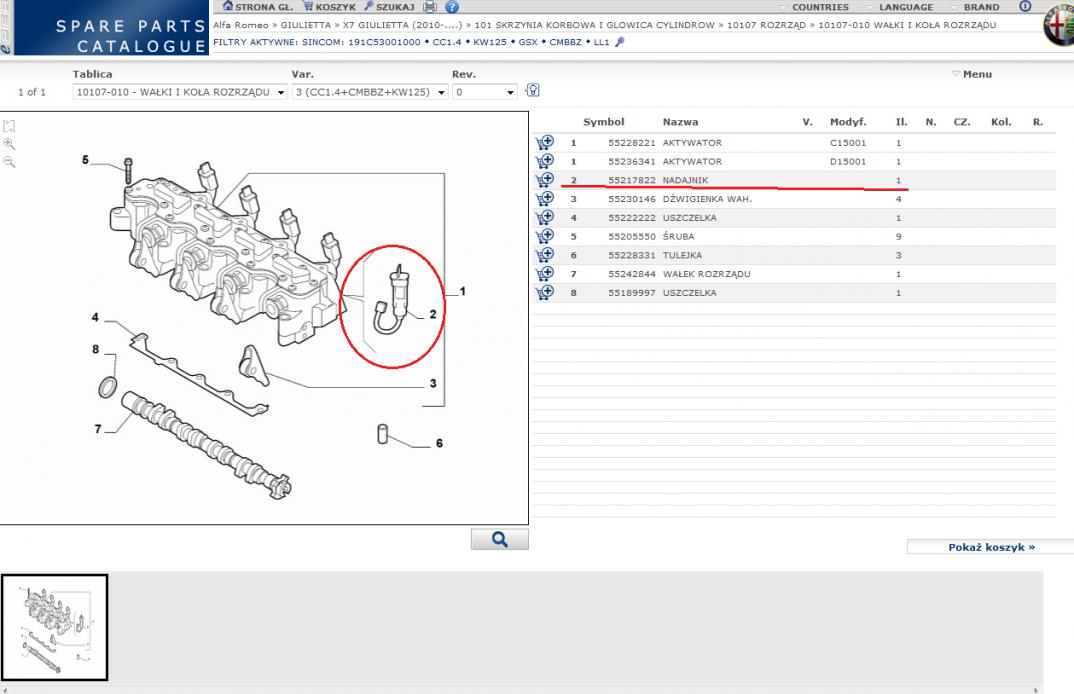Click callout number 3 in diagram
Image resolution: width=1074 pixels, height=694 pixels.
tap(433, 384)
